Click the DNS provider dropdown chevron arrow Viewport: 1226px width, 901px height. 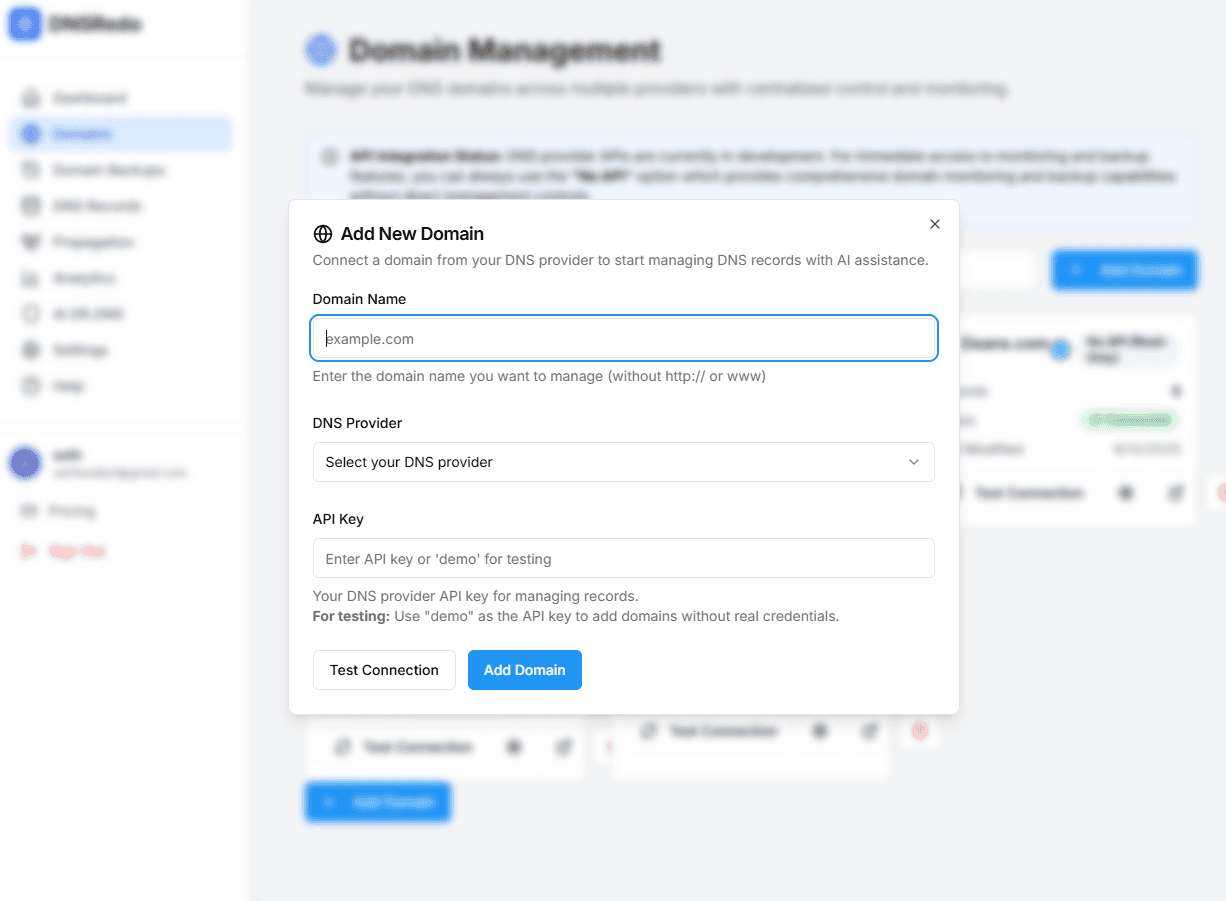tap(913, 462)
